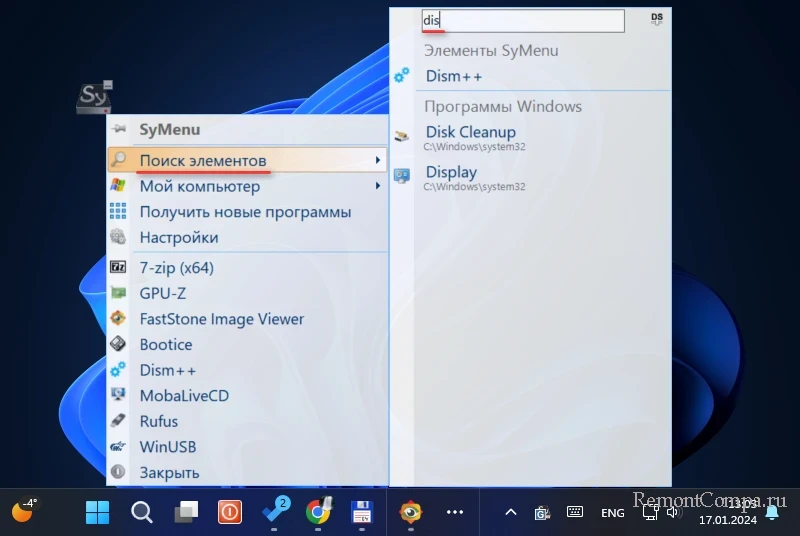This screenshot has width=800, height=536.
Task: Toggle ENG language indicator in tray
Action: [612, 513]
